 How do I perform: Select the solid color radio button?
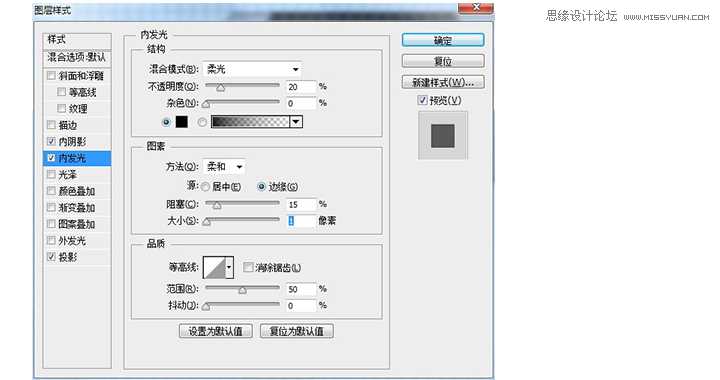[166, 122]
